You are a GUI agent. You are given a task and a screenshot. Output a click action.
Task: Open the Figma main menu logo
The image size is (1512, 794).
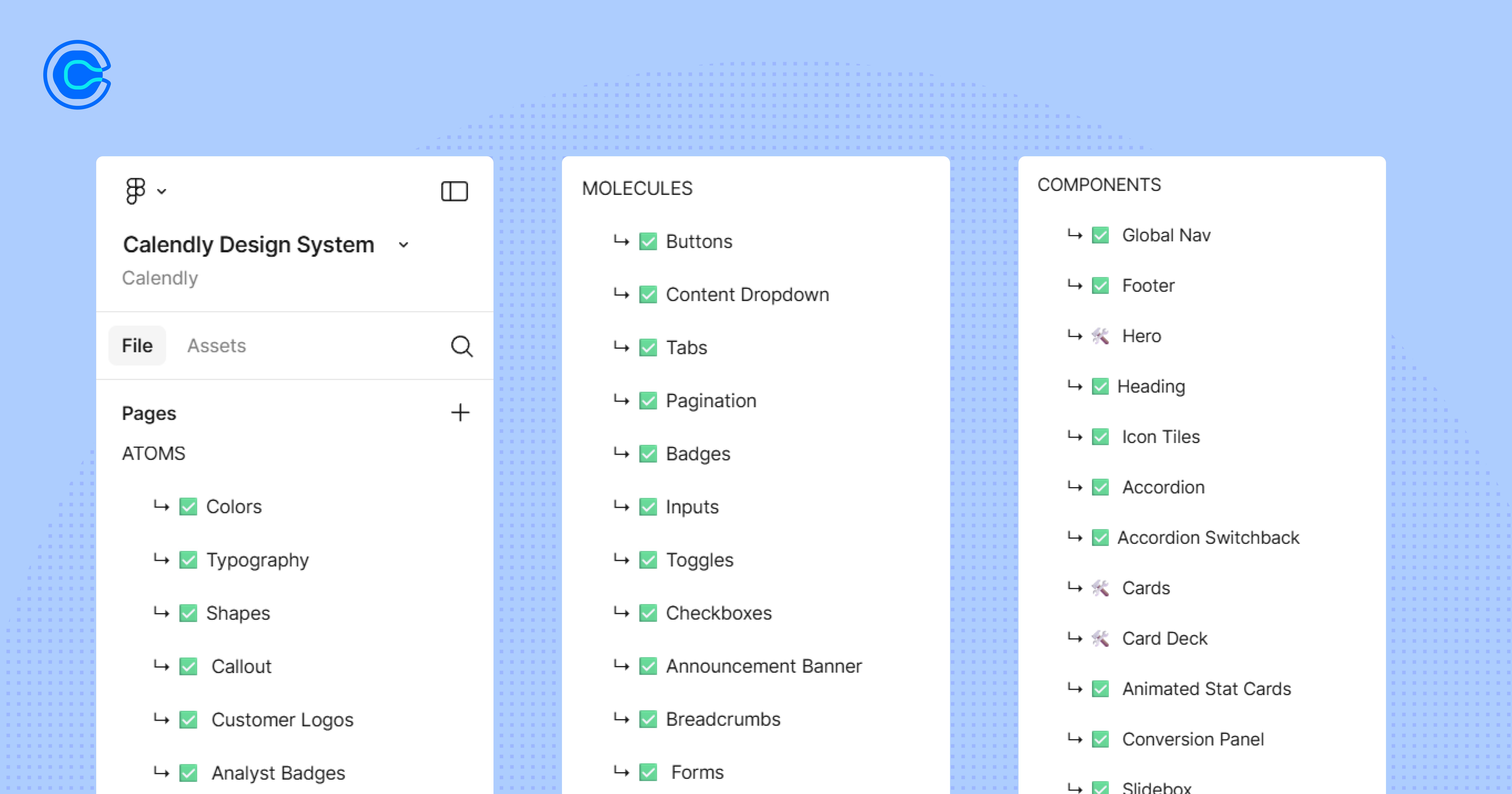(x=136, y=191)
